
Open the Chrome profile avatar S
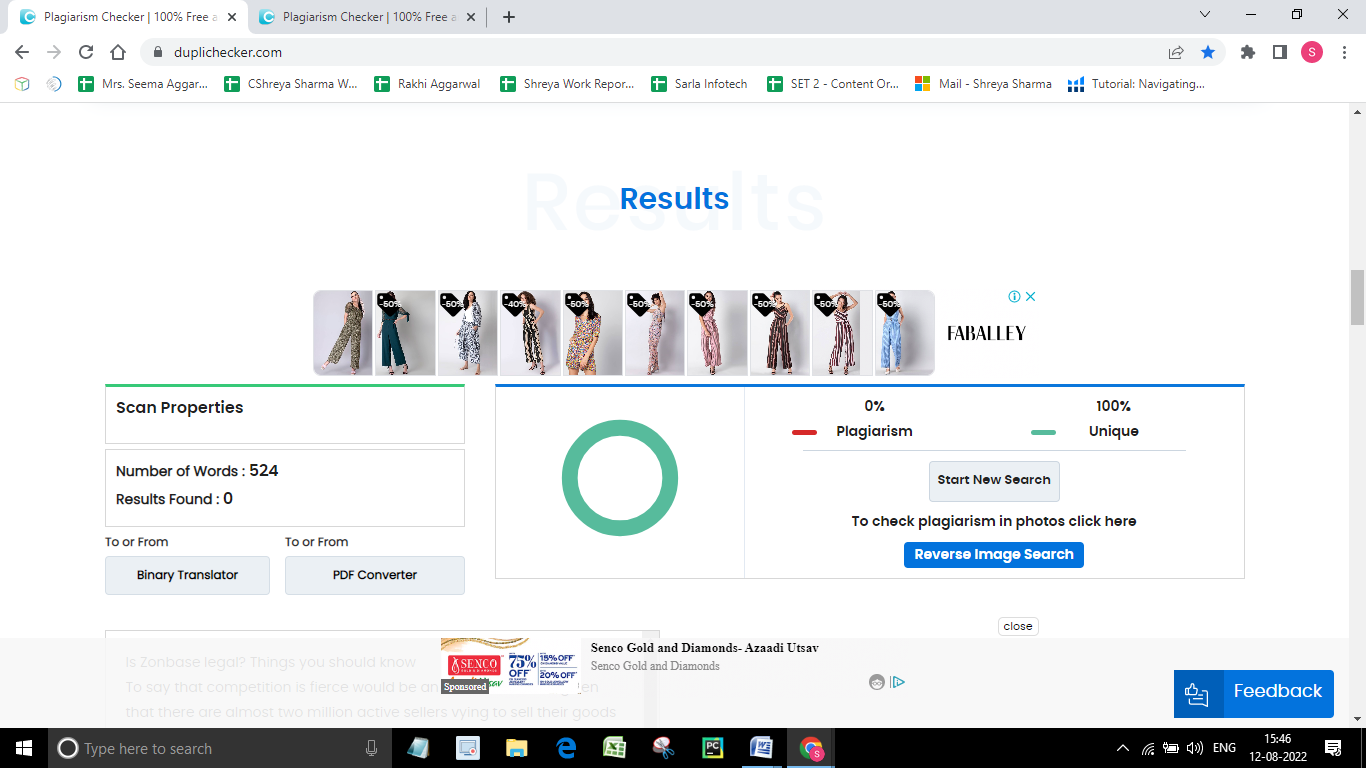point(1311,52)
